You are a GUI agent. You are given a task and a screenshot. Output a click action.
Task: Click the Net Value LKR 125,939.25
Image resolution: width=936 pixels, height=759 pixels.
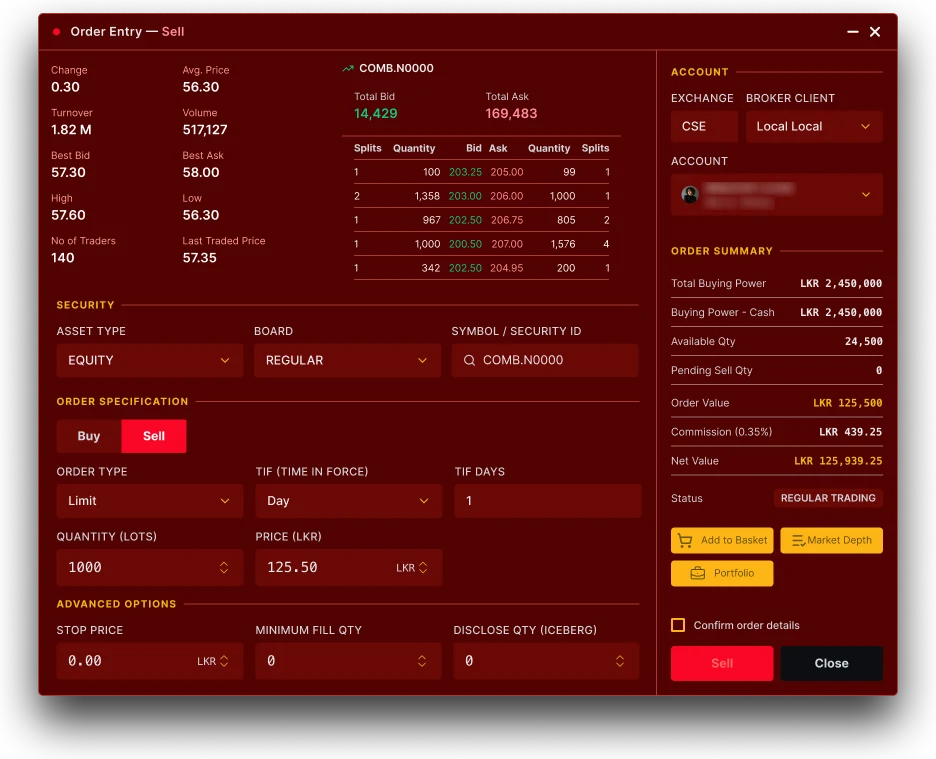[x=838, y=461]
